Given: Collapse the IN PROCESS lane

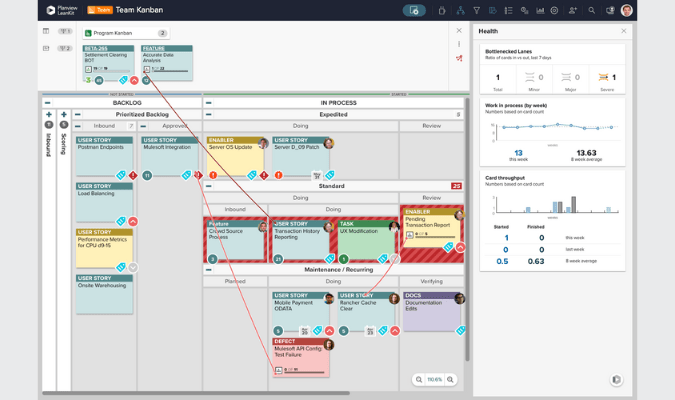Looking at the screenshot, I should tap(209, 103).
